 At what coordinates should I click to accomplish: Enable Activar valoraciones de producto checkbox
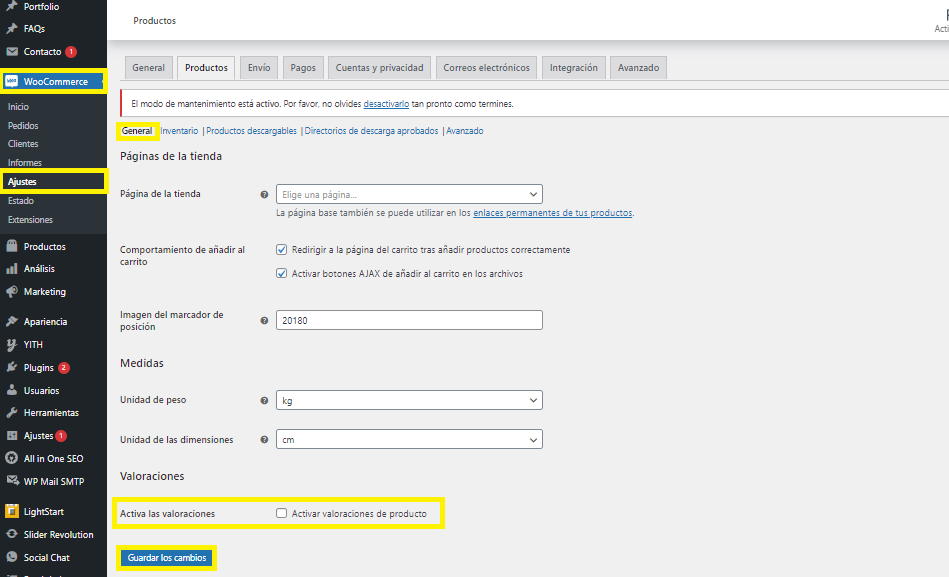(282, 514)
